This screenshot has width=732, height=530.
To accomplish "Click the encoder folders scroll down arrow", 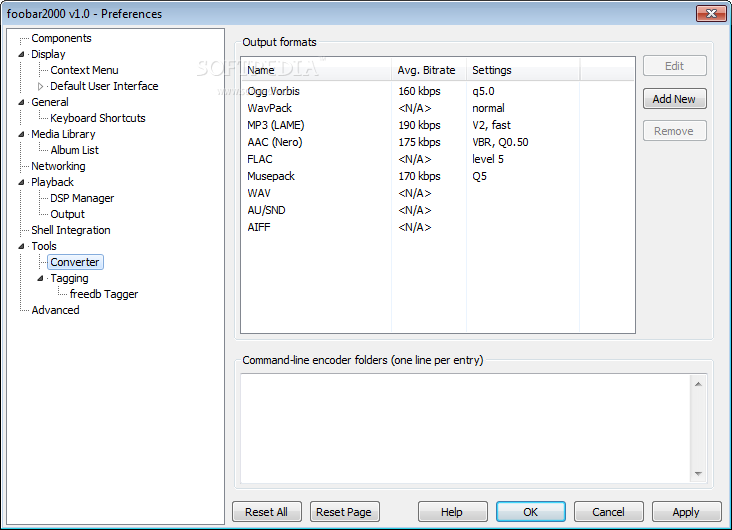I will (x=698, y=473).
